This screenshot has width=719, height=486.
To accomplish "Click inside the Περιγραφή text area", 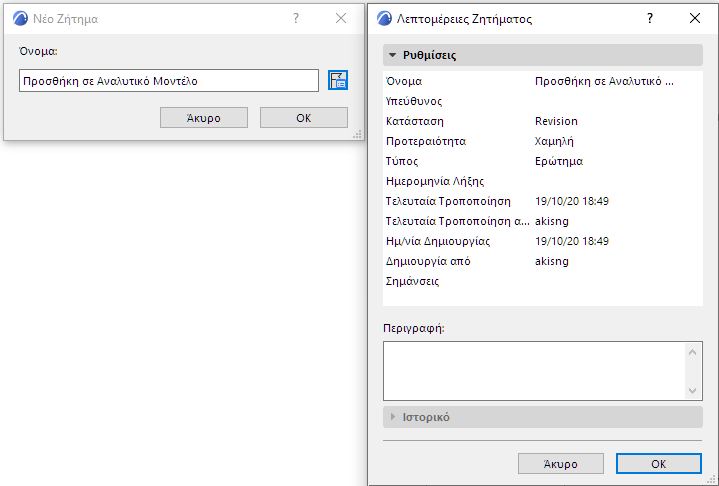I will (x=542, y=371).
